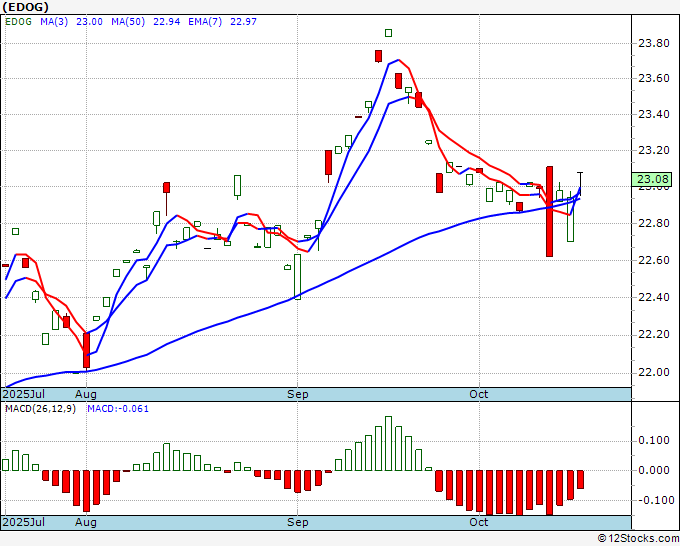This screenshot has height=546, width=680.
Task: Click the 23.80 price axis label
Action: coord(654,43)
